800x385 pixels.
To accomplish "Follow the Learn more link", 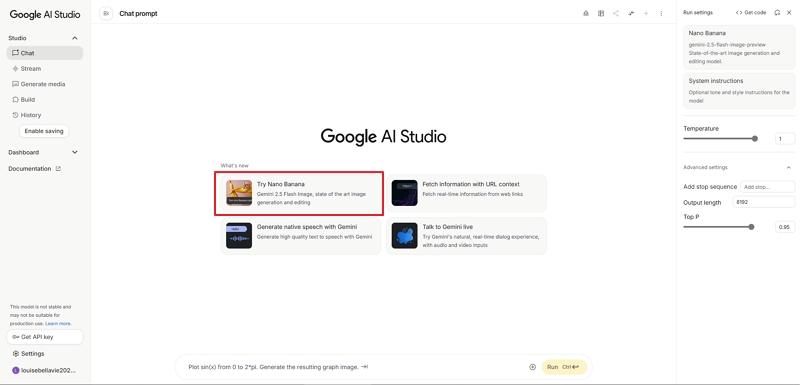I will coord(58,323).
